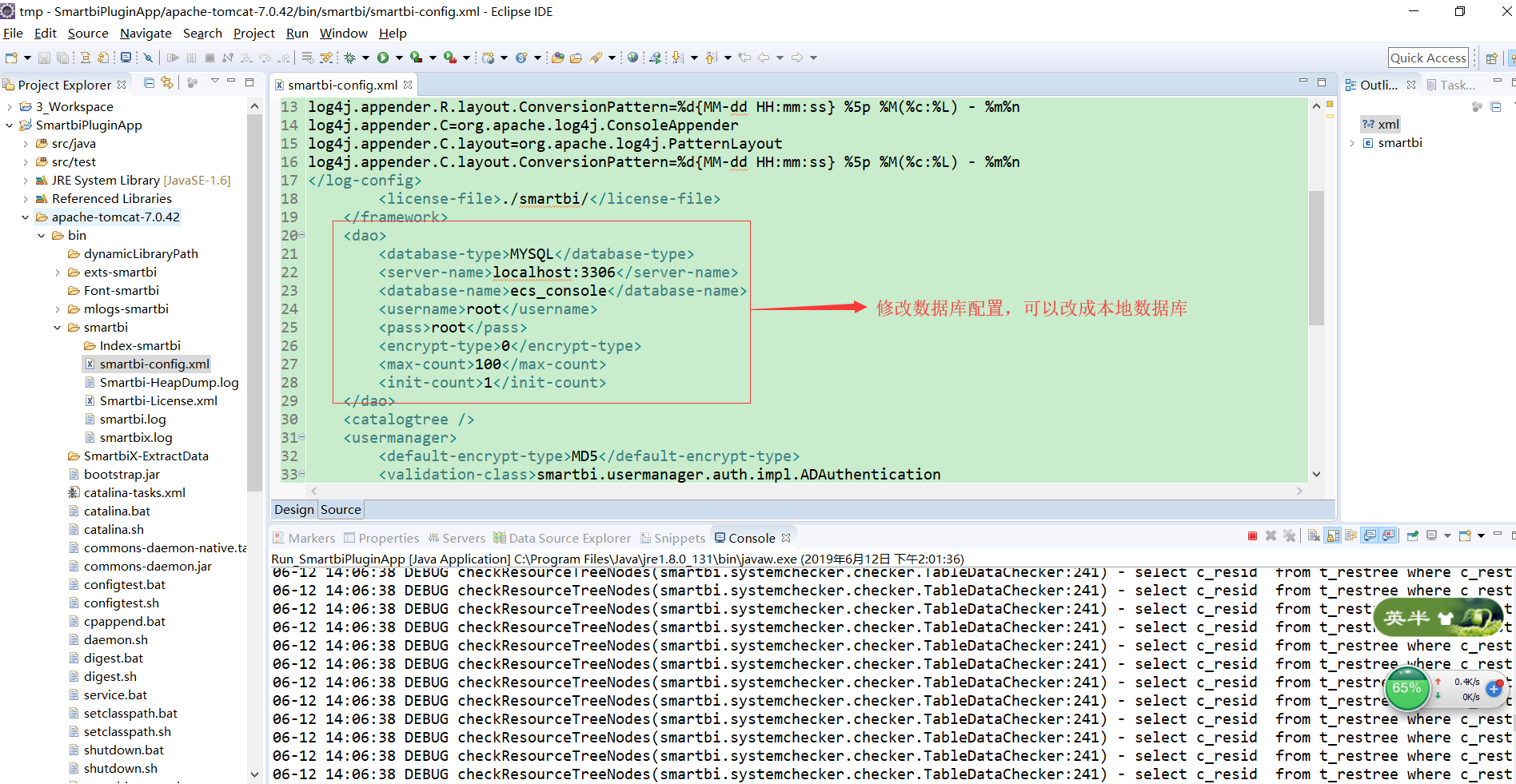Toggle Show Console on Standard Error

[x=1389, y=536]
